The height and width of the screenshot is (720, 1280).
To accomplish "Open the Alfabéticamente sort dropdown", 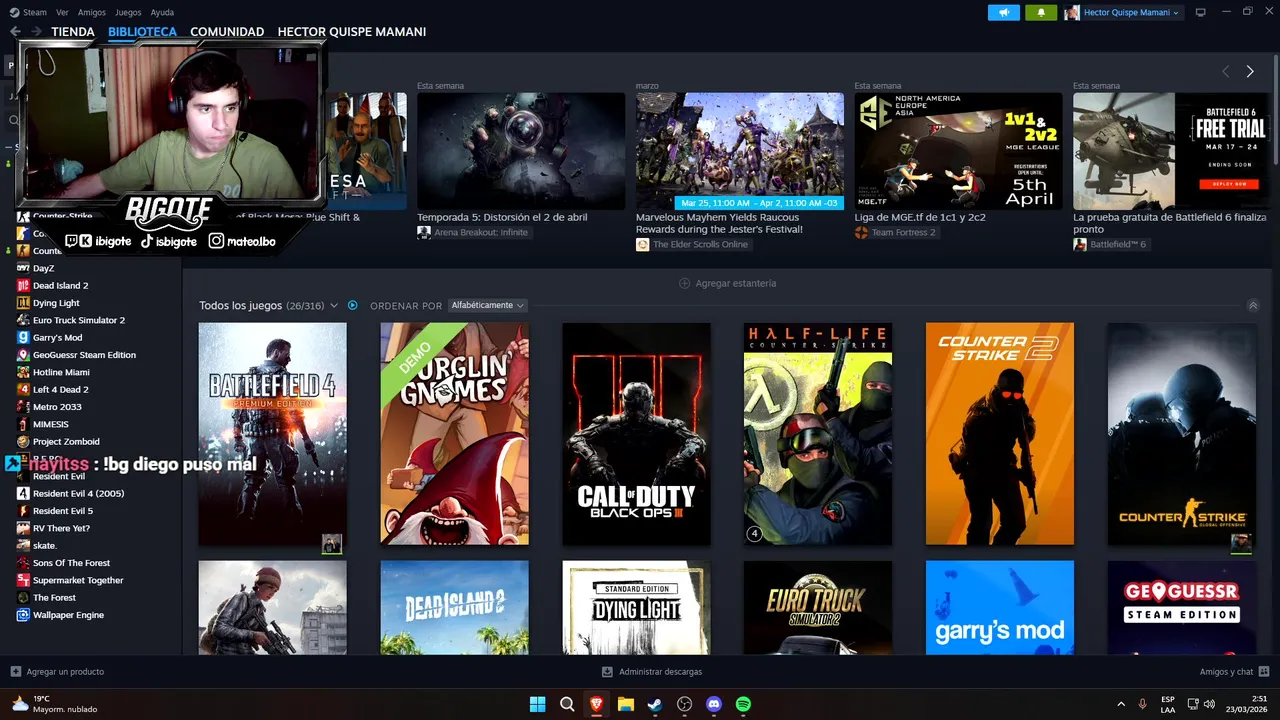I will pyautogui.click(x=487, y=305).
